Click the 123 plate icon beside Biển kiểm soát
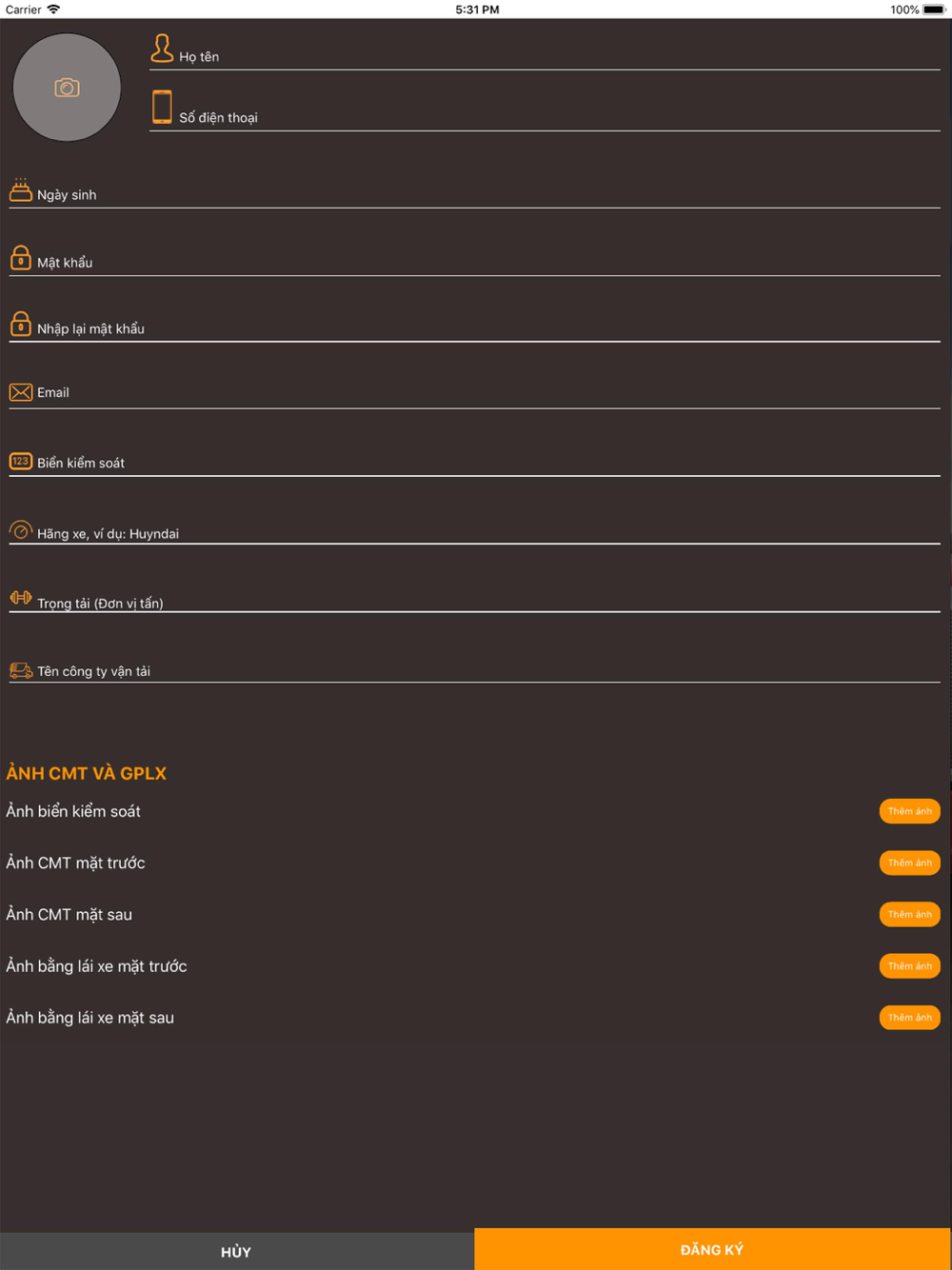Screen dimensions: 952x1270 click(x=21, y=461)
